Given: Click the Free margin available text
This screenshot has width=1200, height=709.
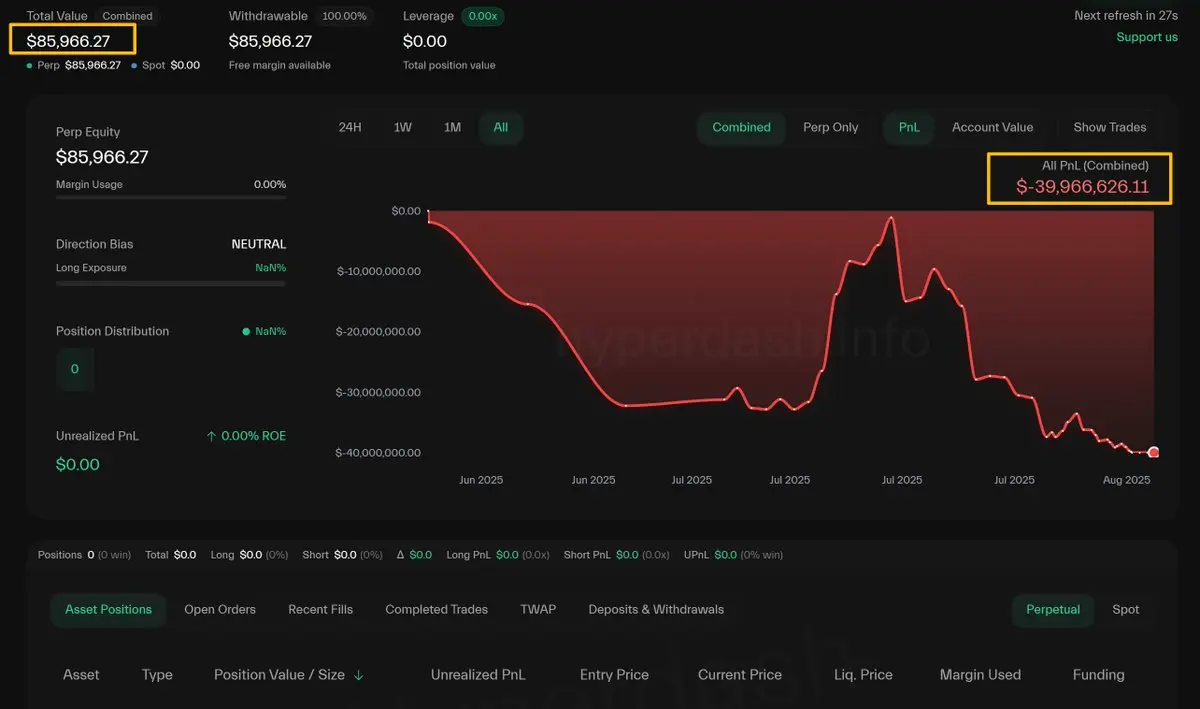Looking at the screenshot, I should (x=279, y=65).
